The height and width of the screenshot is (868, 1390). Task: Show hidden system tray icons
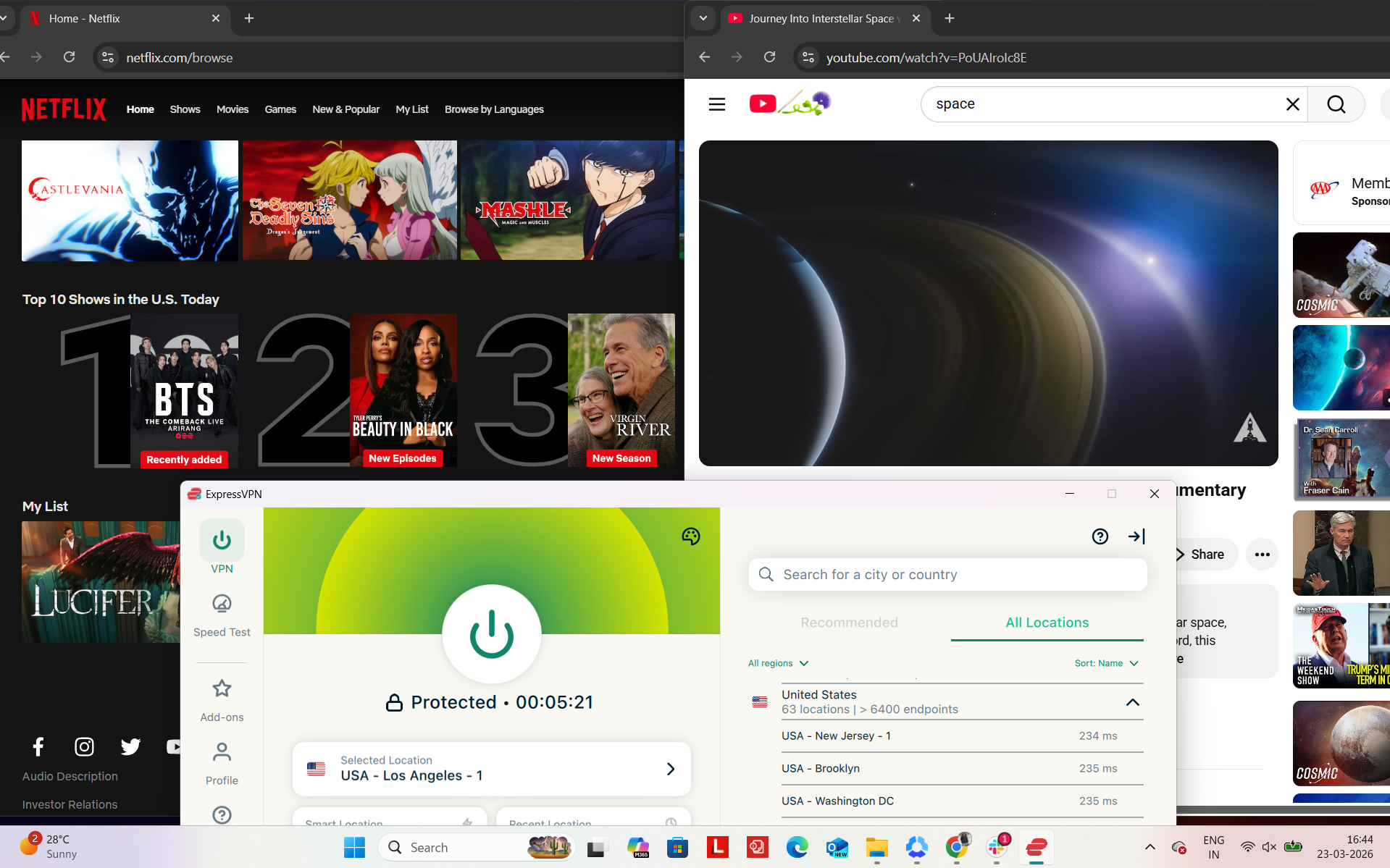click(x=1150, y=847)
